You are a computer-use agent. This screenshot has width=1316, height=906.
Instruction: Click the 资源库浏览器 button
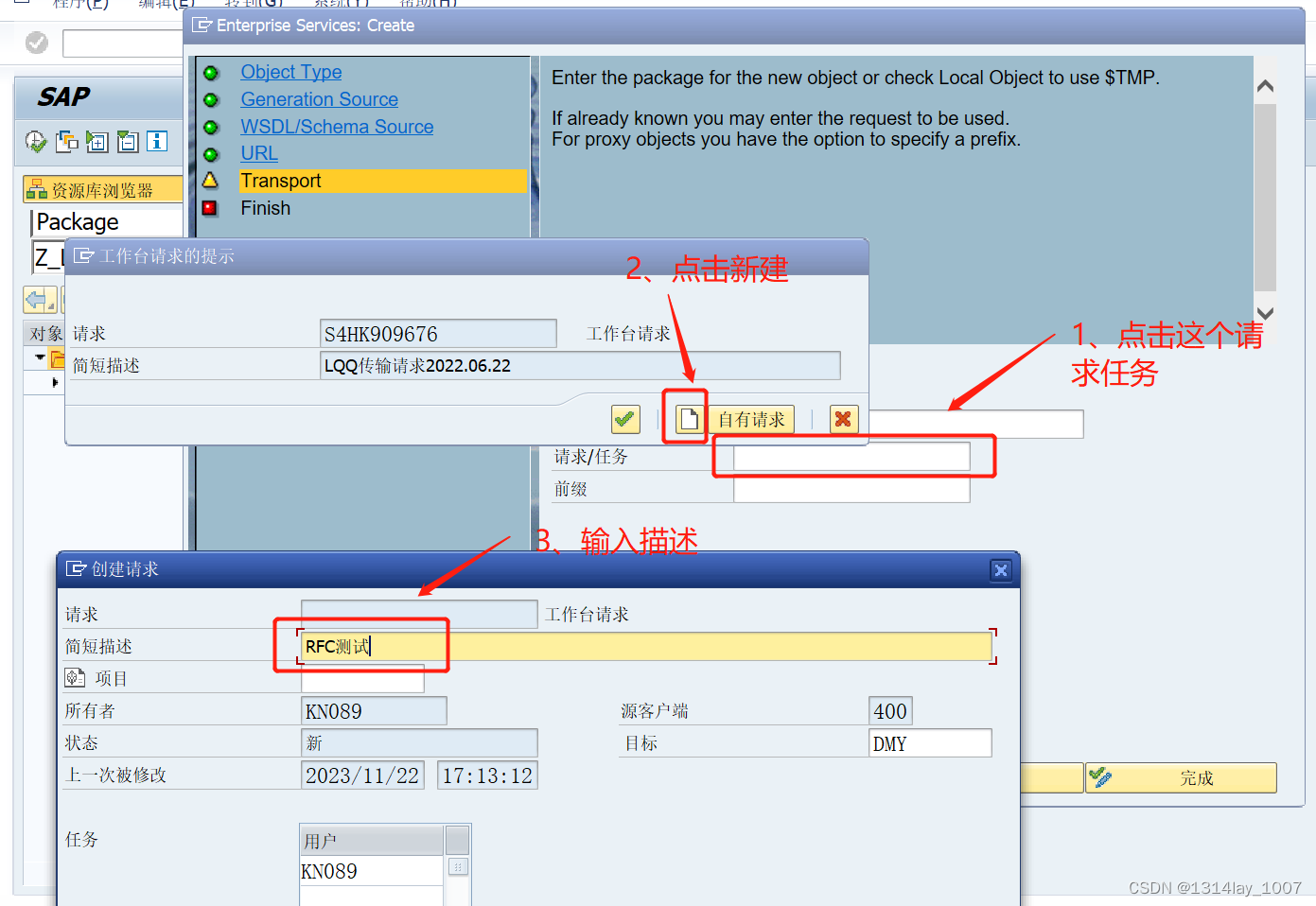(103, 189)
